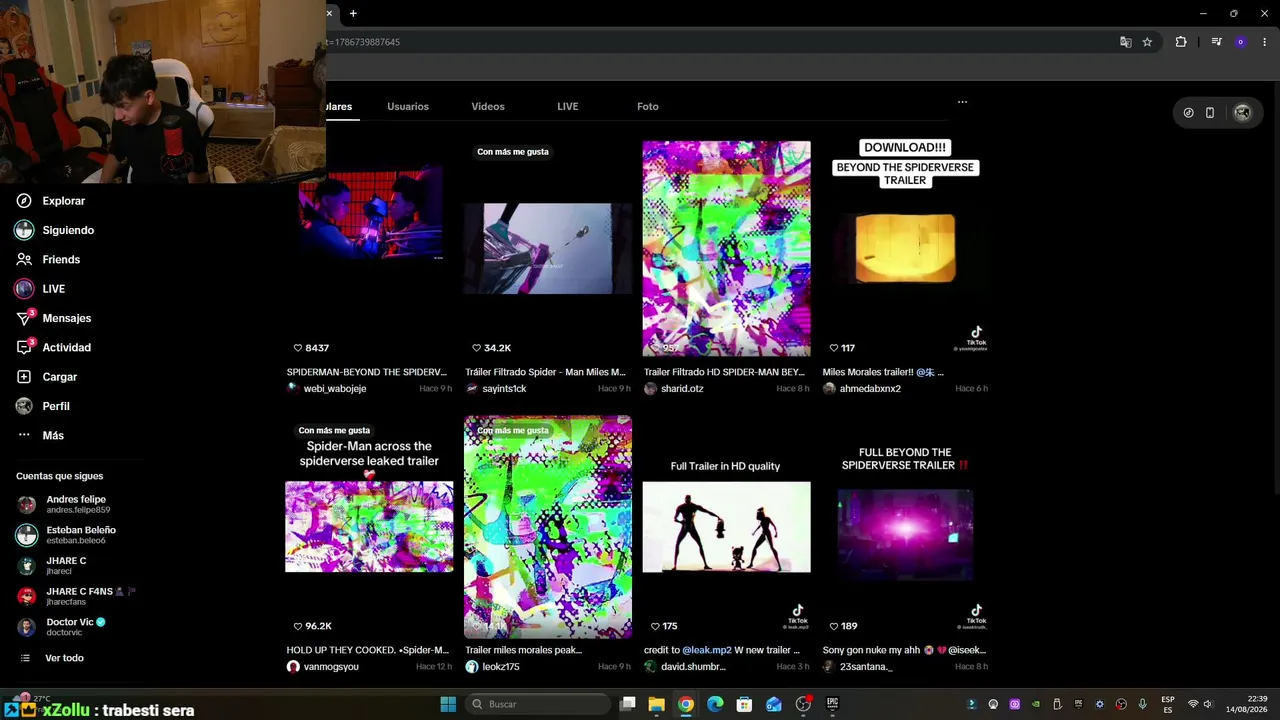
Task: Play 'Trailer Filtrado HD SPIDER-MAN' glitch video
Action: [x=726, y=248]
